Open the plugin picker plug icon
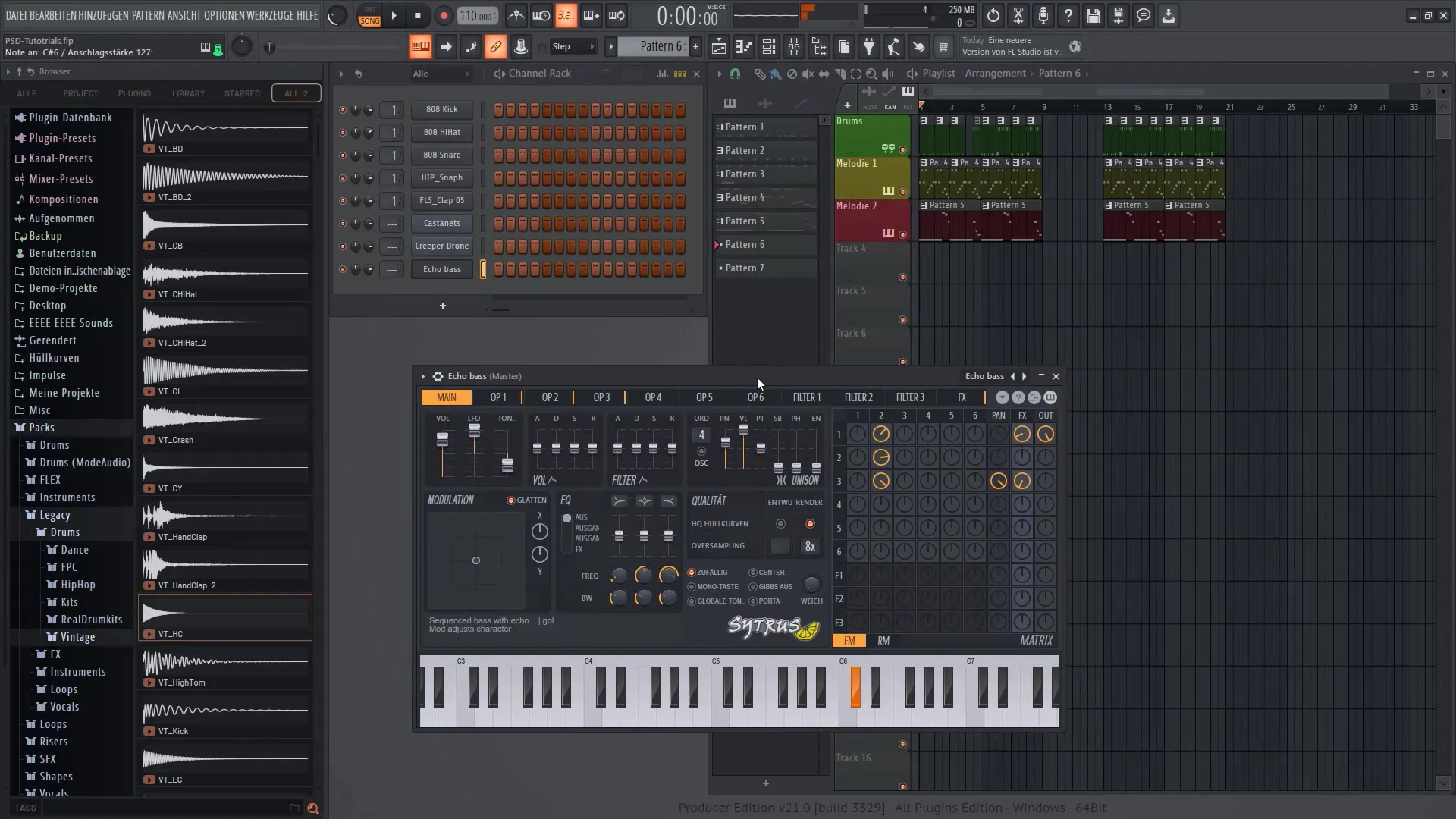The height and width of the screenshot is (819, 1456). coord(869,47)
